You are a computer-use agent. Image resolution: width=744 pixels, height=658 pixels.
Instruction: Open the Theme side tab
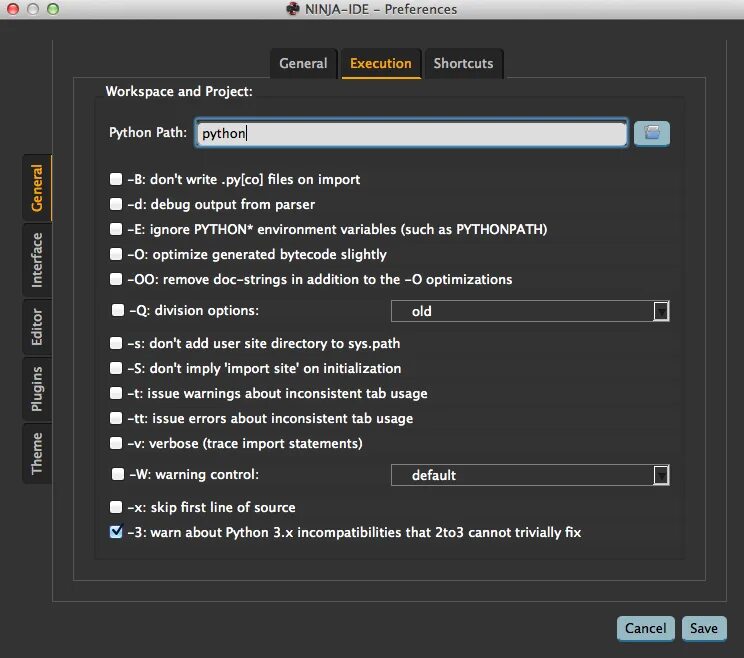pyautogui.click(x=37, y=453)
